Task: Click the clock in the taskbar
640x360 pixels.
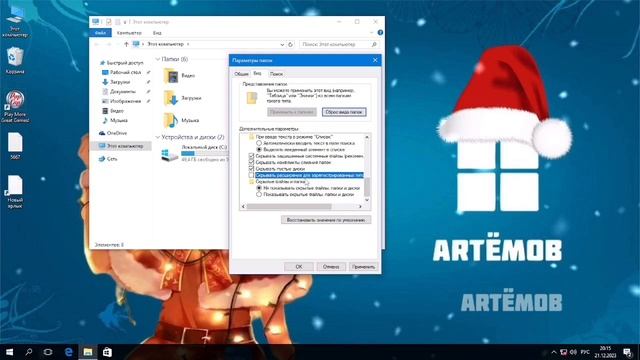Action: pos(605,352)
